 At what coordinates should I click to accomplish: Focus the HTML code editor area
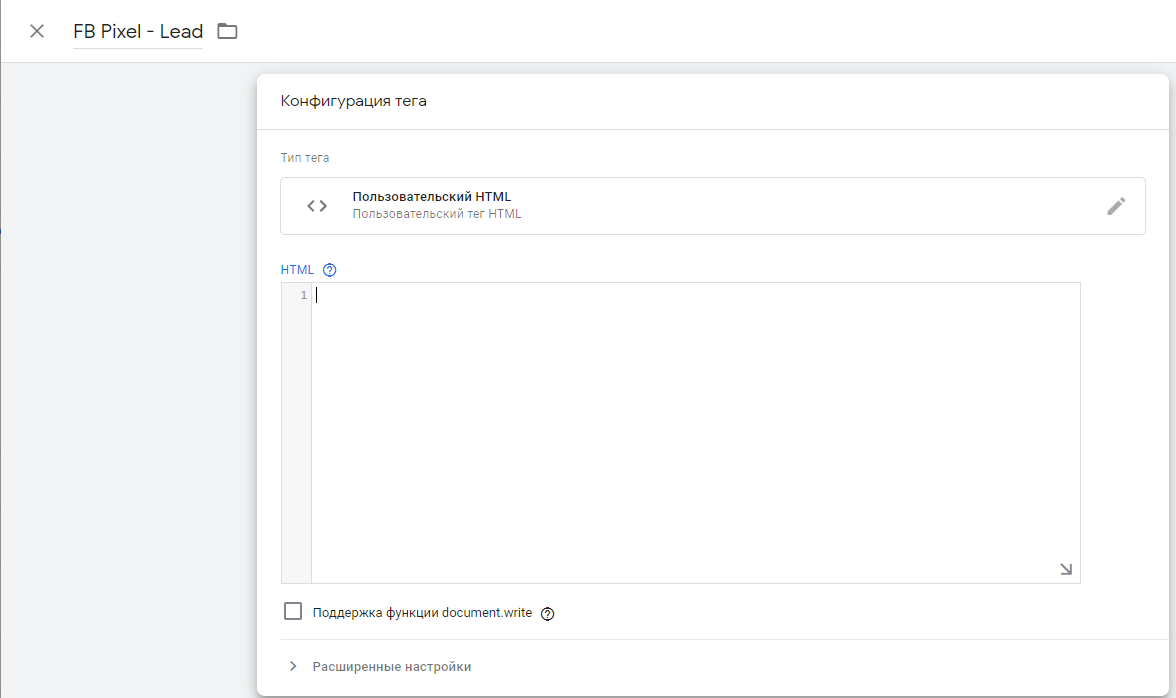click(x=695, y=432)
